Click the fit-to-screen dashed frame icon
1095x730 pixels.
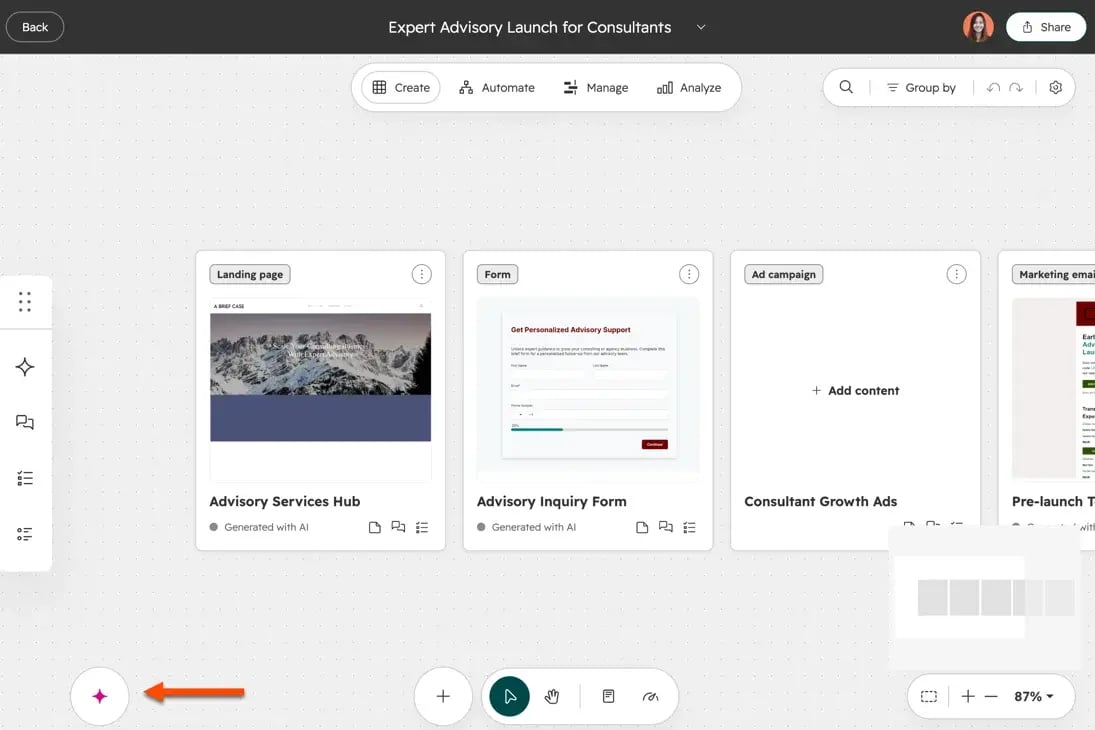[x=929, y=696]
